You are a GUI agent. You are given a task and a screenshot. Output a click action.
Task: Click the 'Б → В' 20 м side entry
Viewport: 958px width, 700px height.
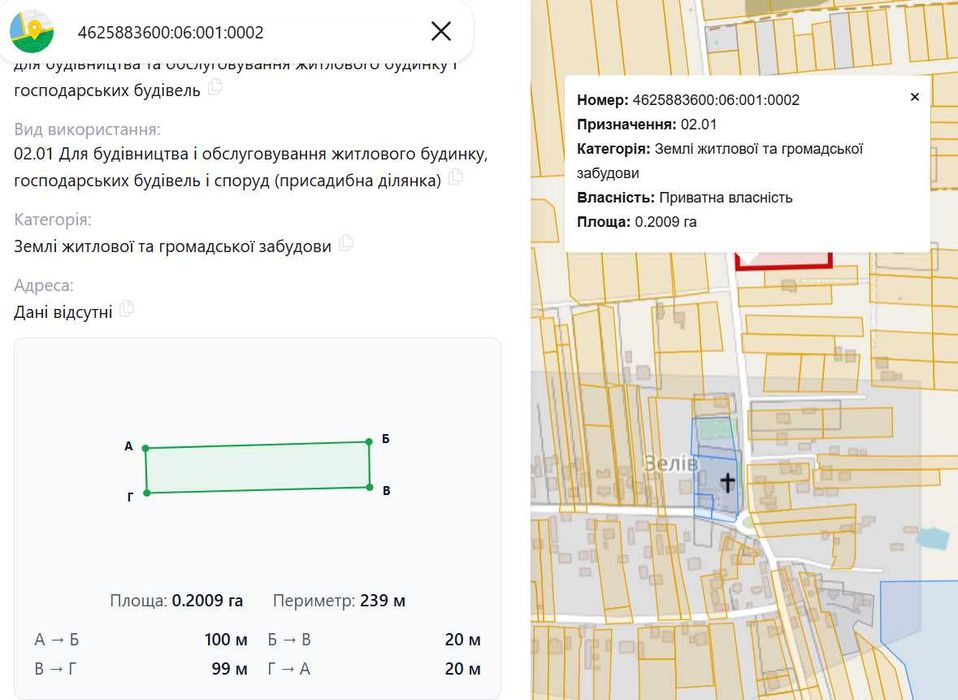coord(374,640)
